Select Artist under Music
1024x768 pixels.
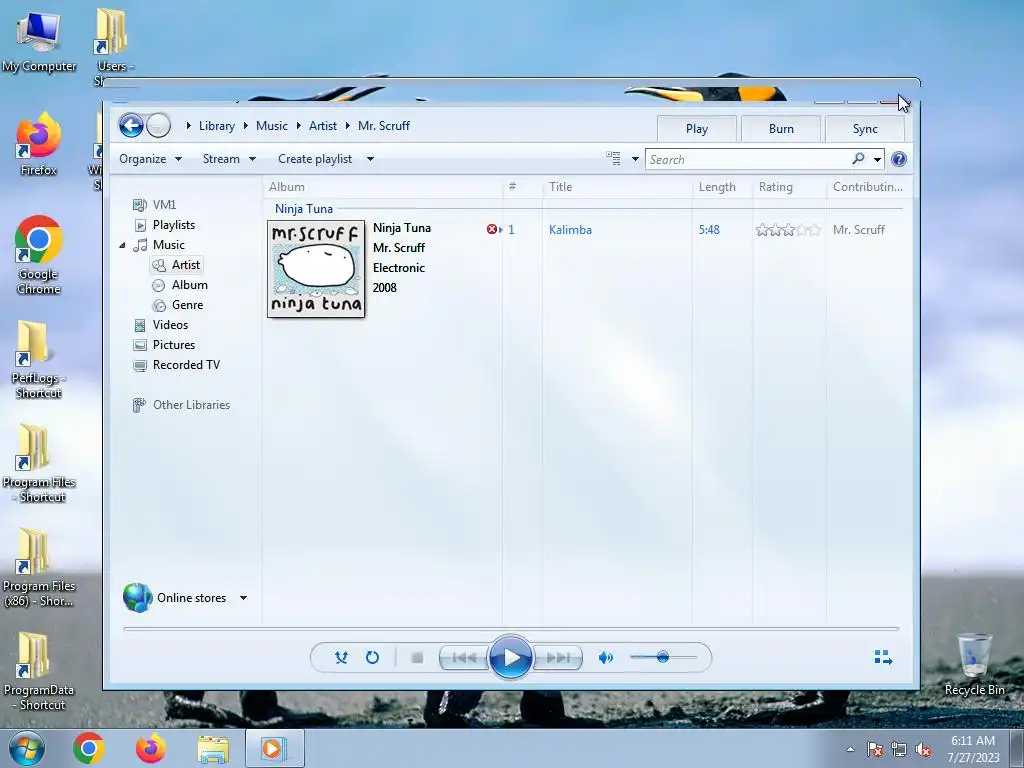(176, 264)
